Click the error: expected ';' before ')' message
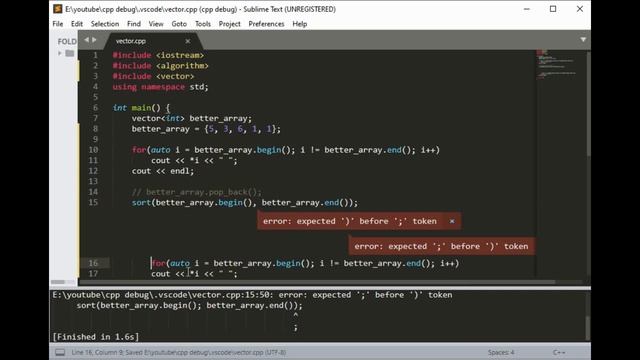 [x=441, y=247]
